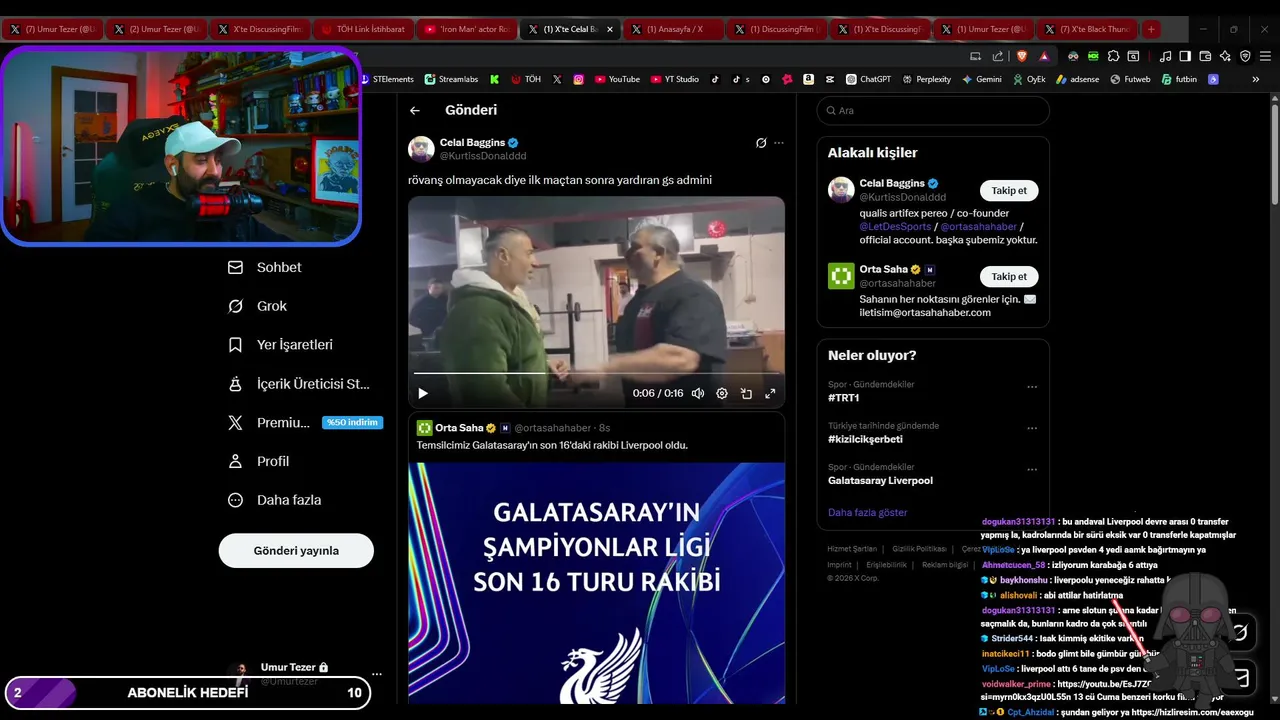Switch to the 'Iron Man' actor YouTube tab
This screenshot has width=1280, height=720.
[465, 29]
